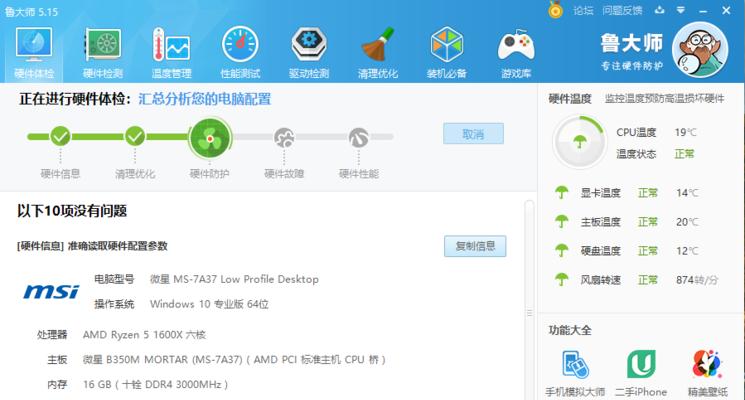
Task: Click the CPU temperature gauge dial
Action: 579,142
